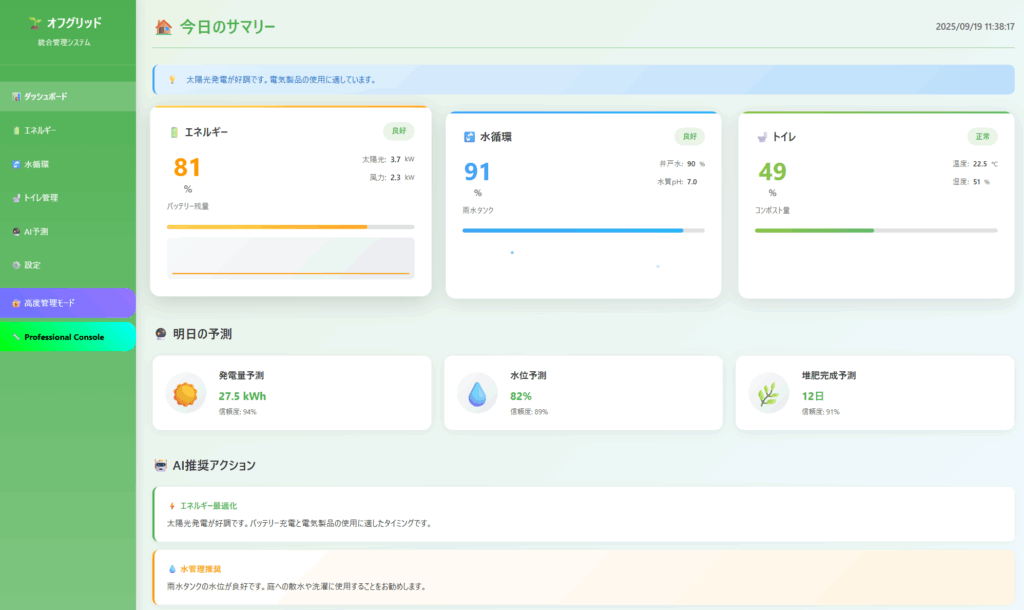Click the battery icon in エネルギー card

point(173,132)
